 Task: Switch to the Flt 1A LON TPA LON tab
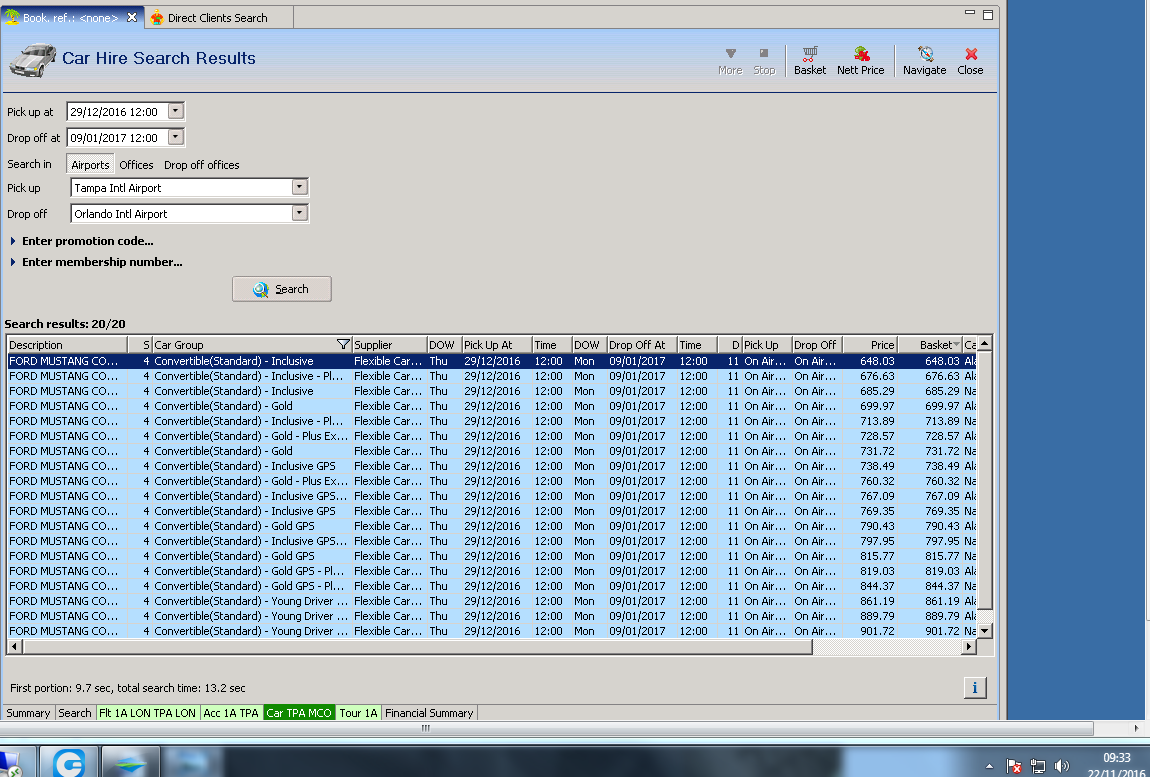coord(147,713)
